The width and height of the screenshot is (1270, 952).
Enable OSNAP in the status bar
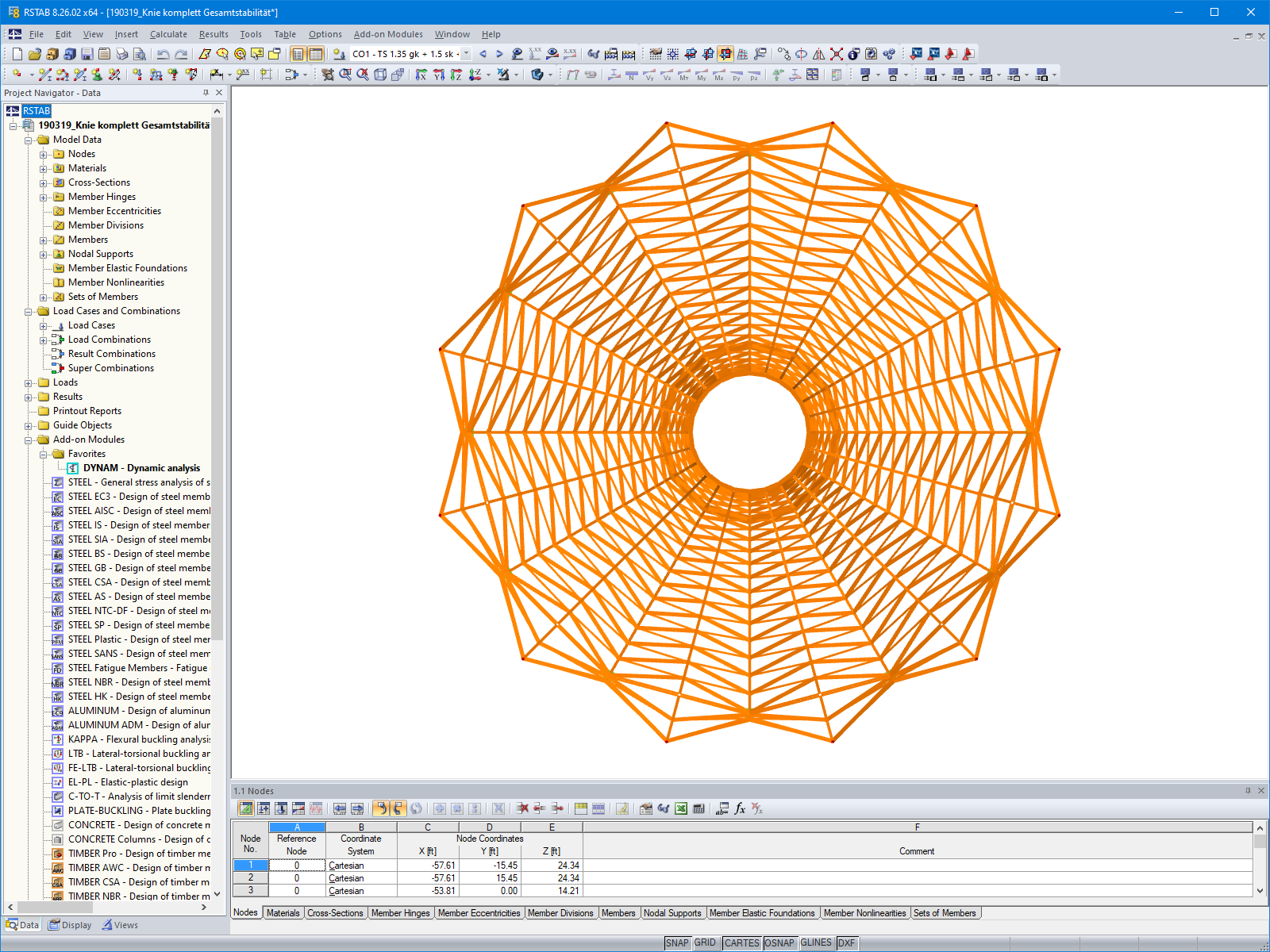(780, 943)
